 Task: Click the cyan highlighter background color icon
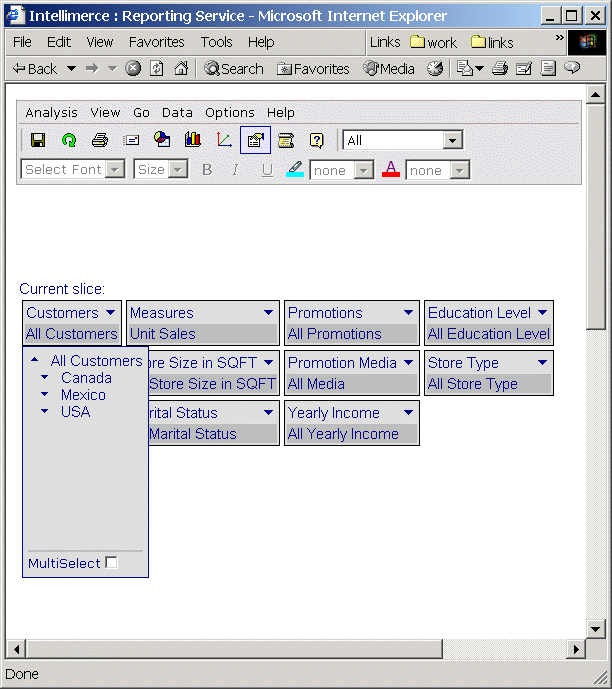295,169
